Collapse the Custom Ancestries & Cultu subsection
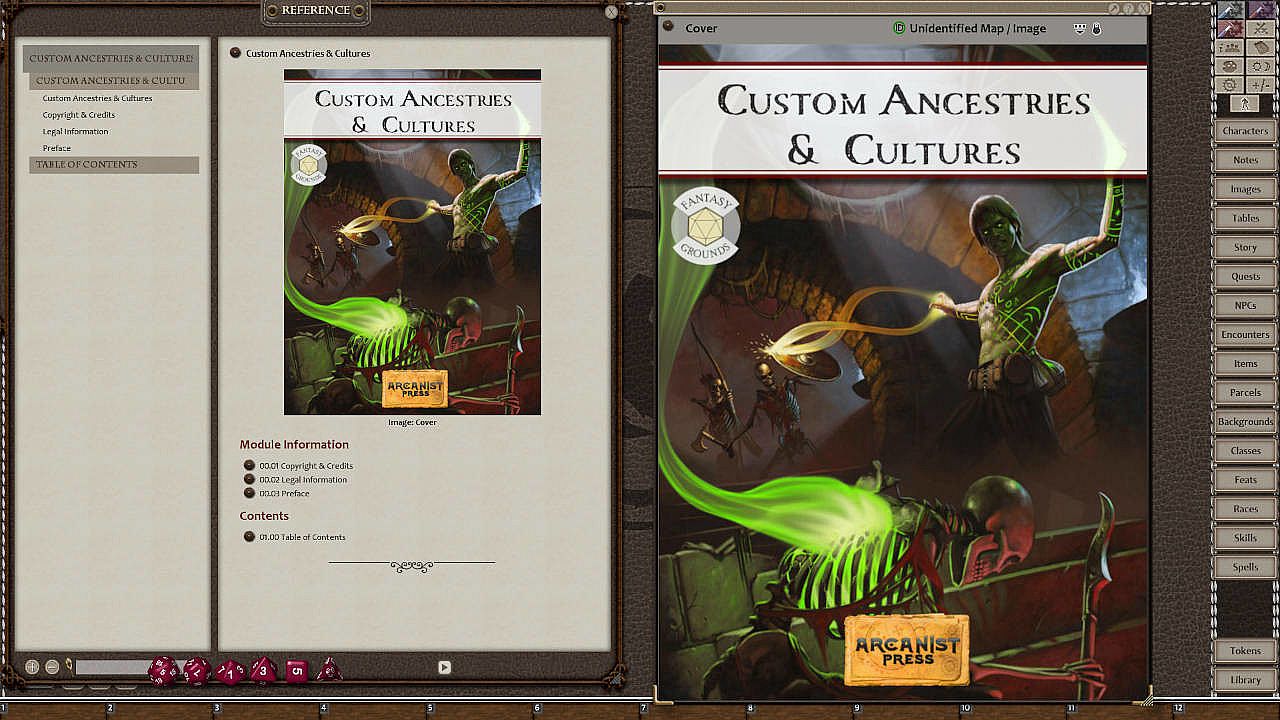 point(114,80)
